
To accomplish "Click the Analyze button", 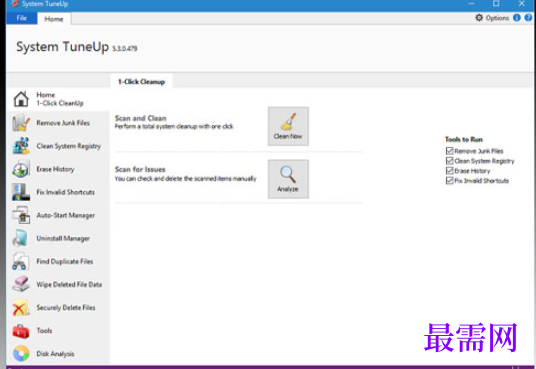I will point(288,179).
